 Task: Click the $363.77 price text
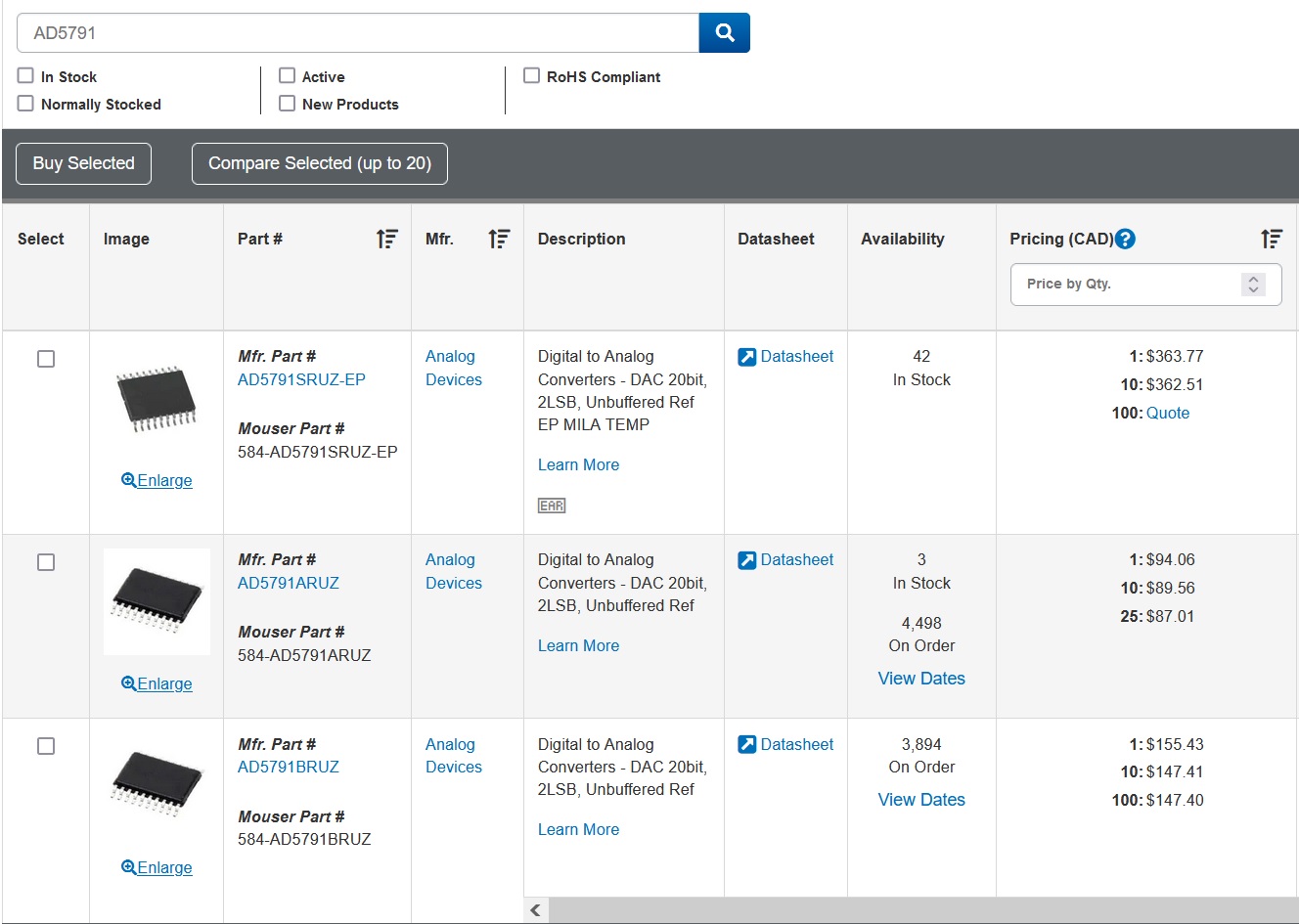pyautogui.click(x=1175, y=357)
